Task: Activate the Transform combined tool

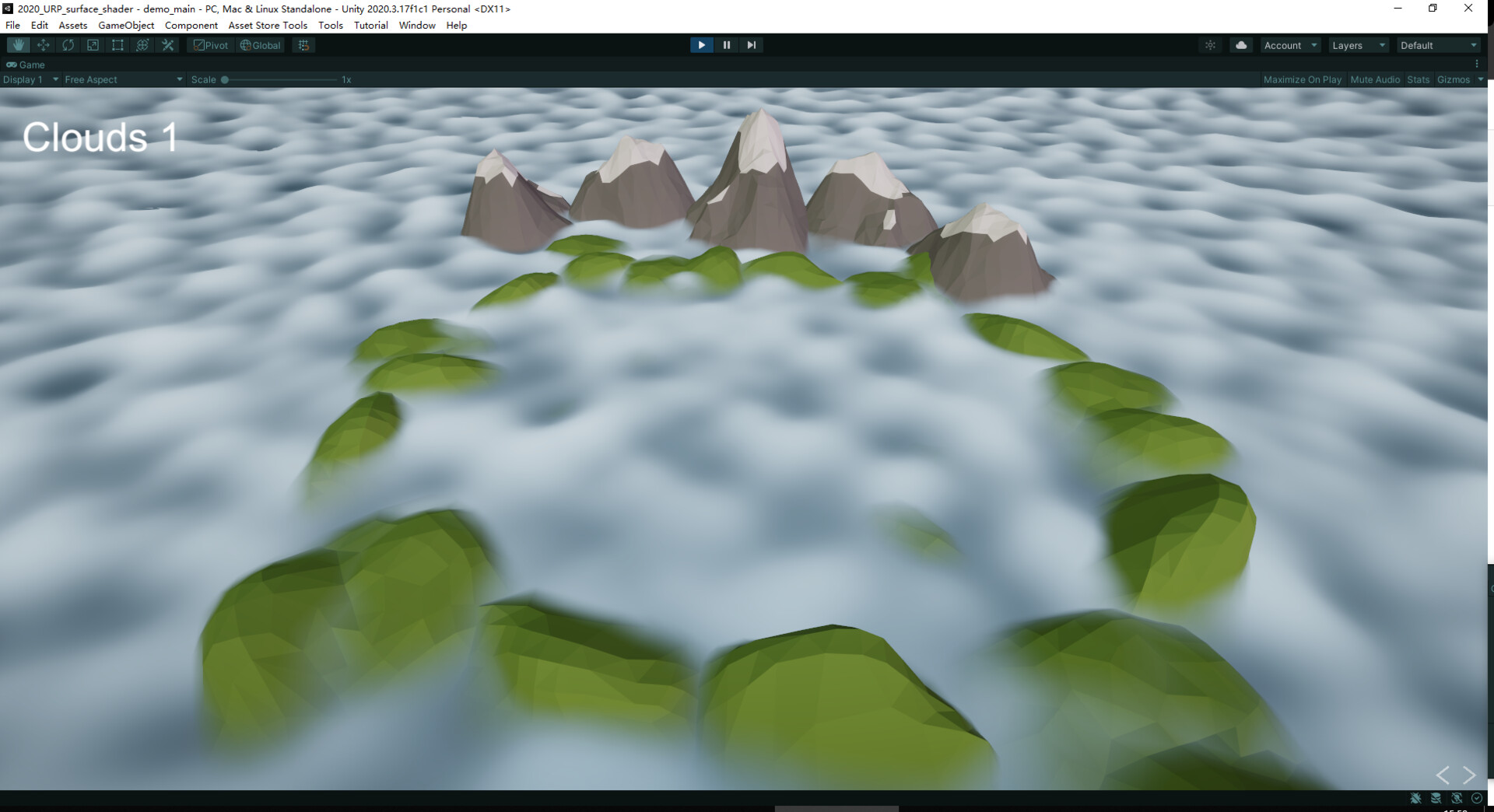Action: click(x=142, y=44)
